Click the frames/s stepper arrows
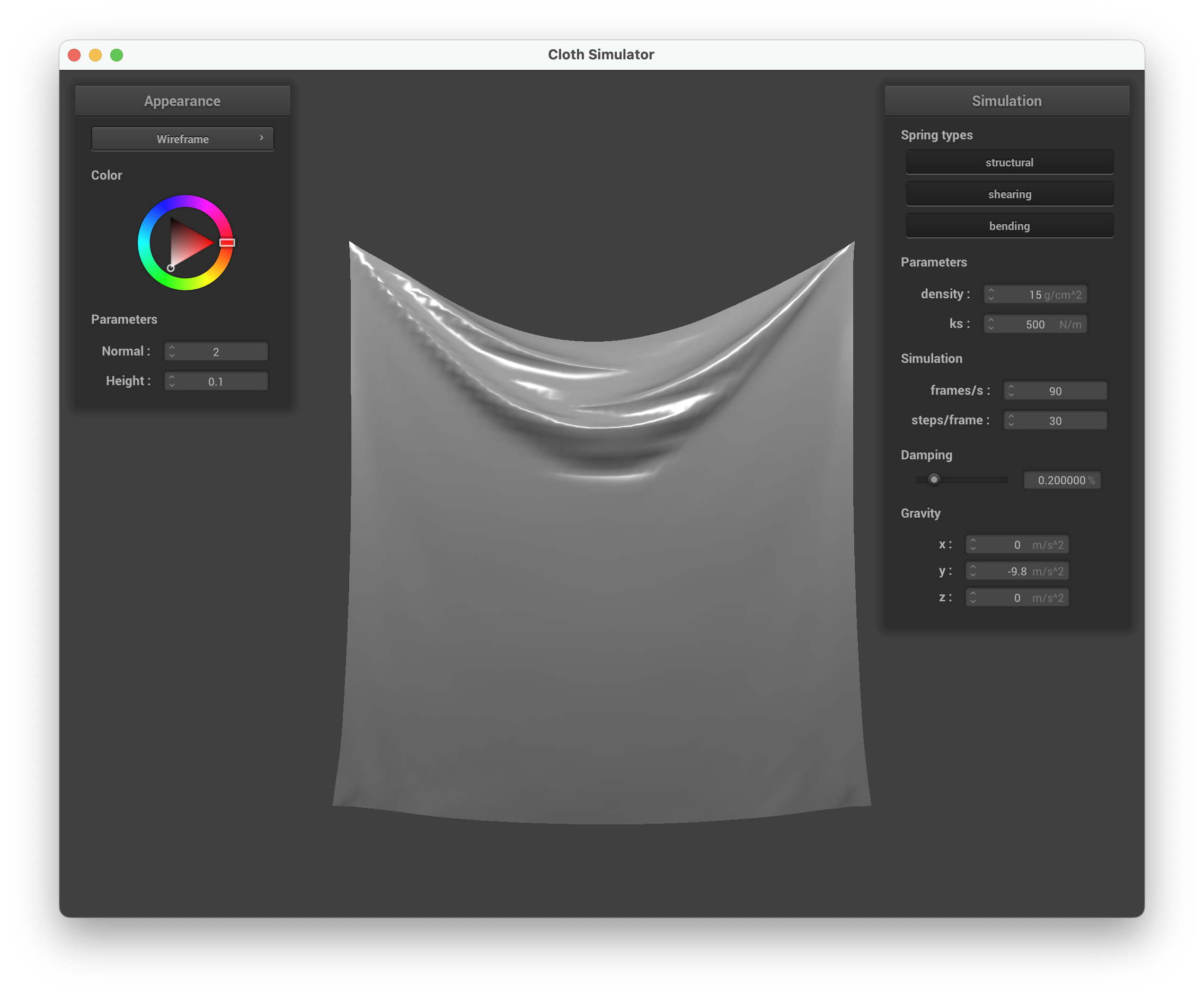 1011,391
